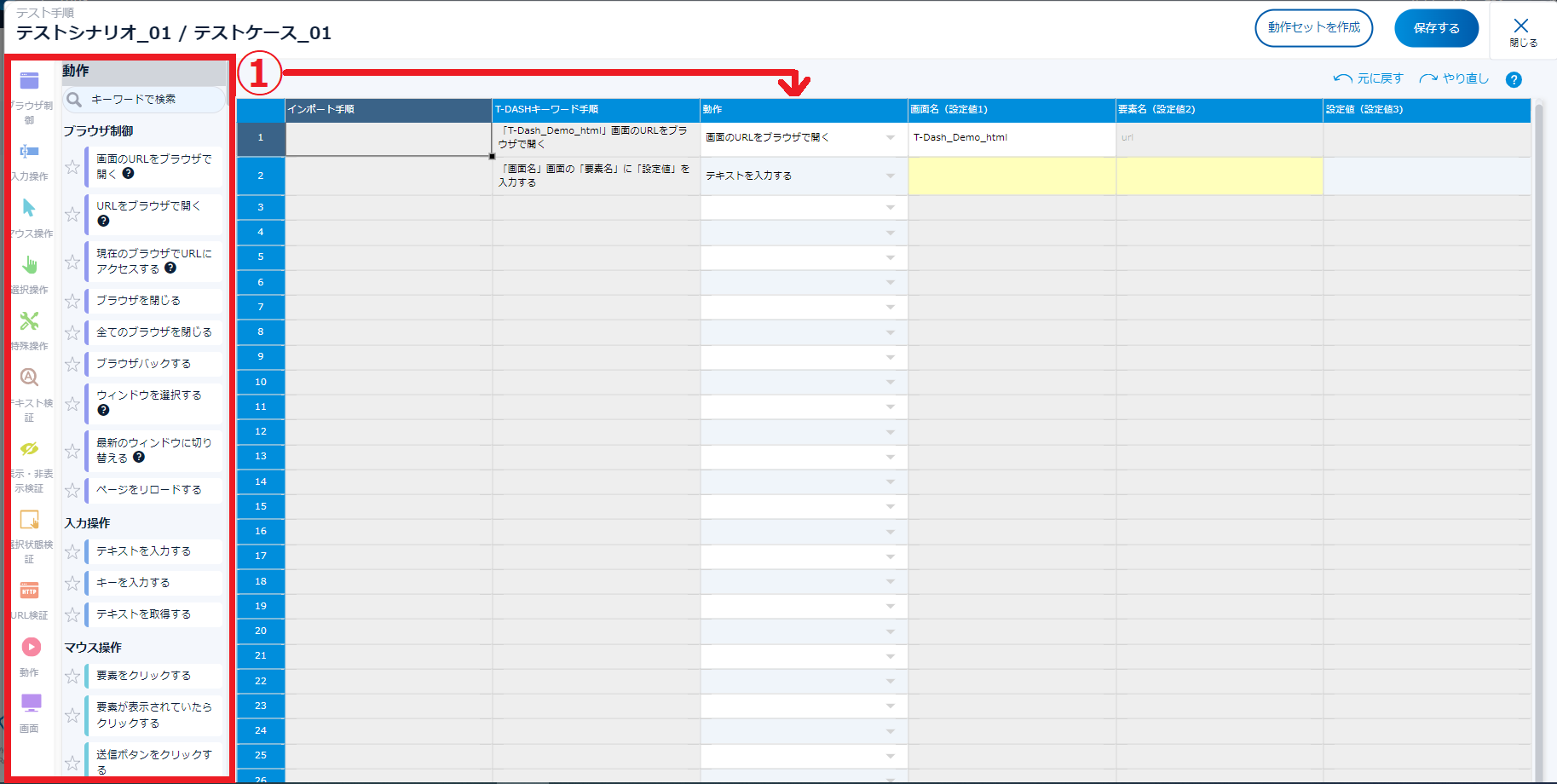Select the 特殊操作 tools icon
This screenshot has height=784, width=1557.
pyautogui.click(x=29, y=321)
